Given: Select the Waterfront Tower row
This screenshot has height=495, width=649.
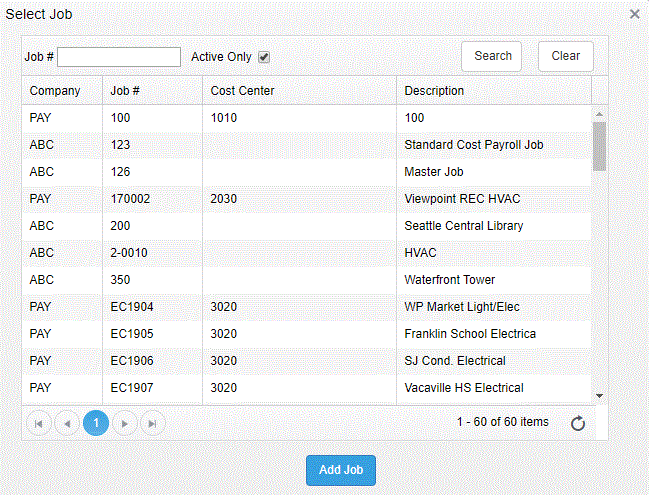Looking at the screenshot, I should pyautogui.click(x=306, y=280).
